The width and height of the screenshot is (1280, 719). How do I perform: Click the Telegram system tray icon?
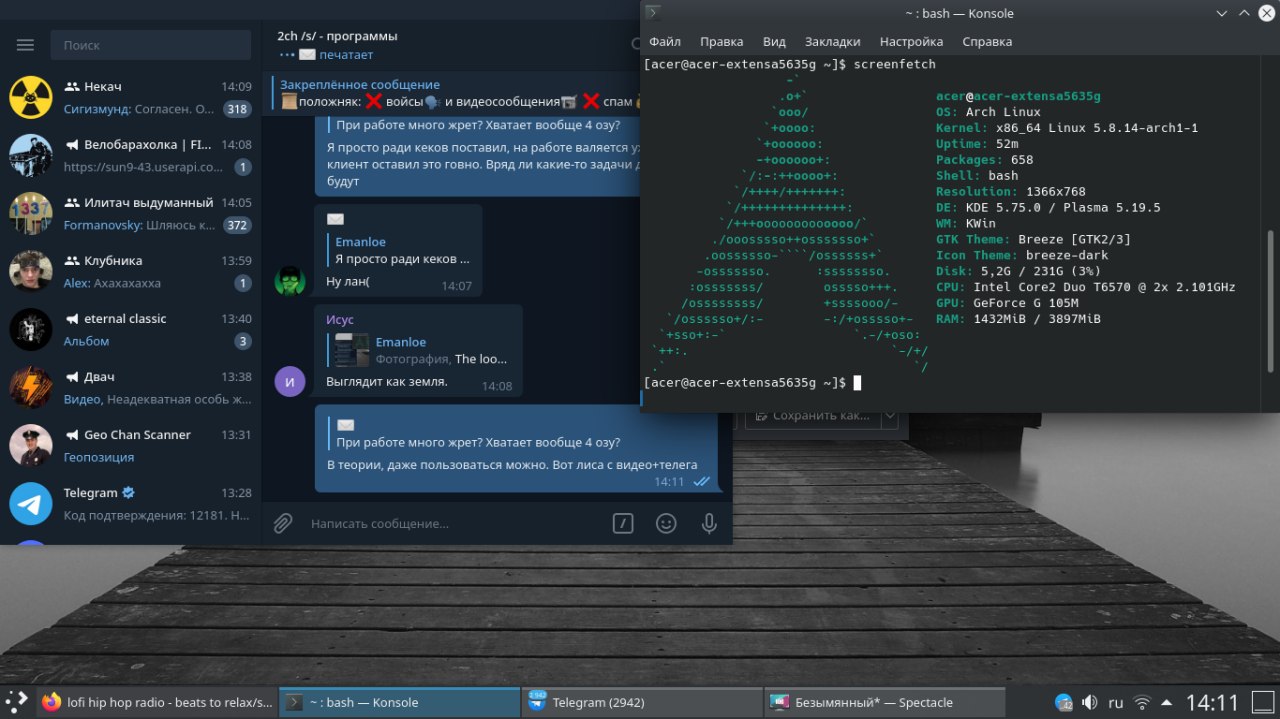pos(1064,702)
